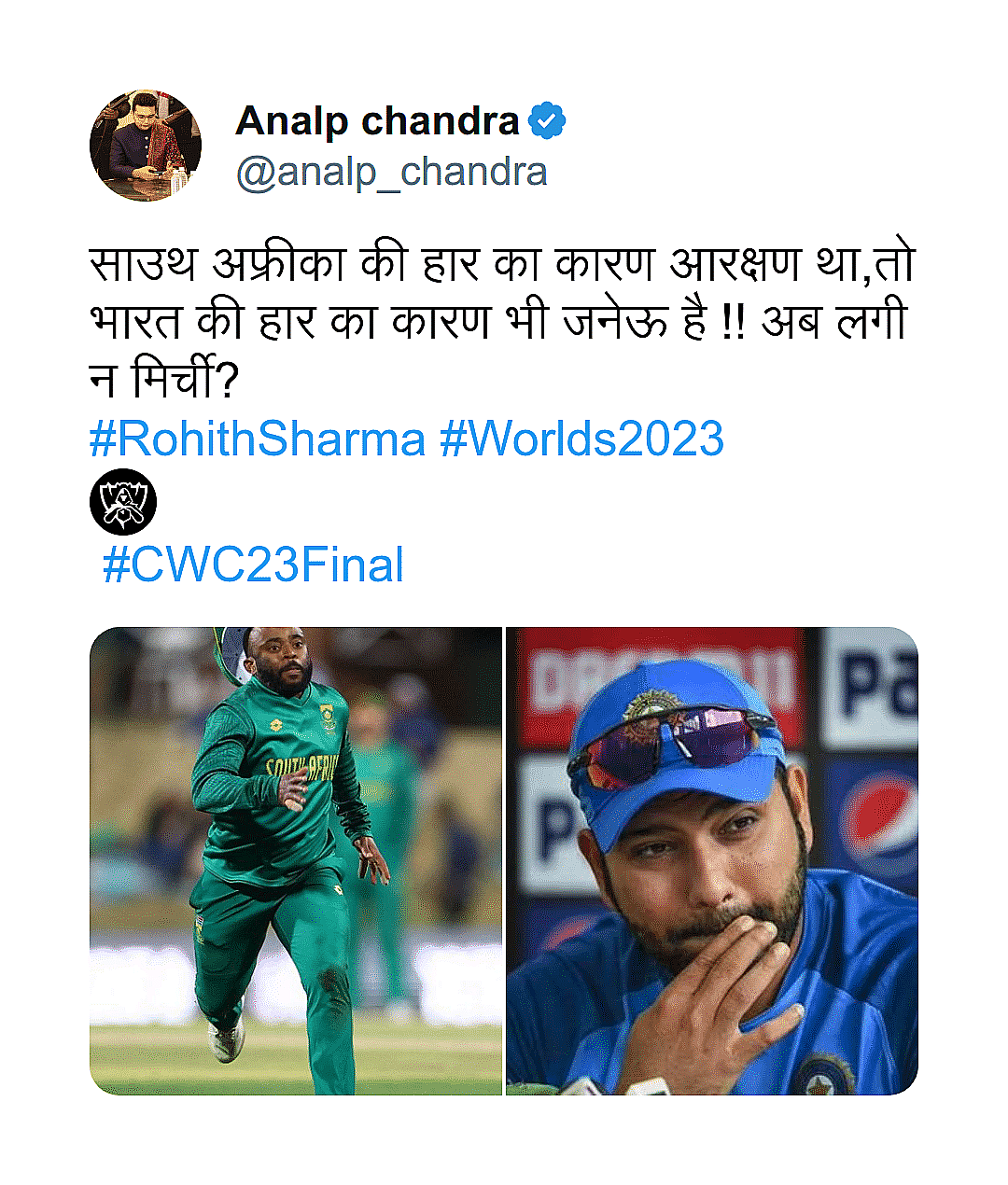Viewport: 1008px width, 1185px height.
Task: Open the #Worlds2023 hashtag
Action: pos(581,439)
